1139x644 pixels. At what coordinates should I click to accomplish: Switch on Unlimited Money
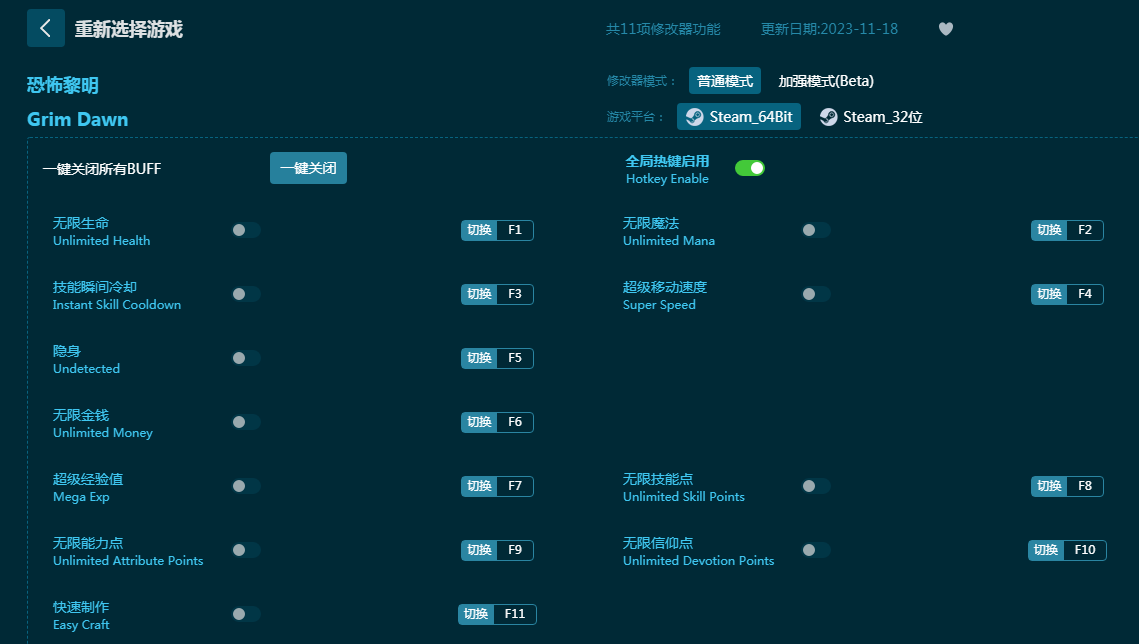pyautogui.click(x=246, y=422)
